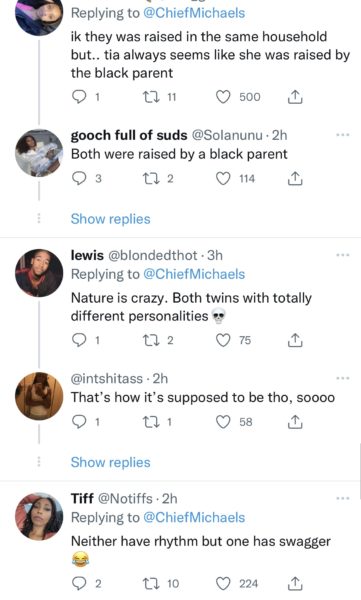This screenshot has width=361, height=600.
Task: Like lewis's Nature is crazy tweet
Action: coord(223,340)
